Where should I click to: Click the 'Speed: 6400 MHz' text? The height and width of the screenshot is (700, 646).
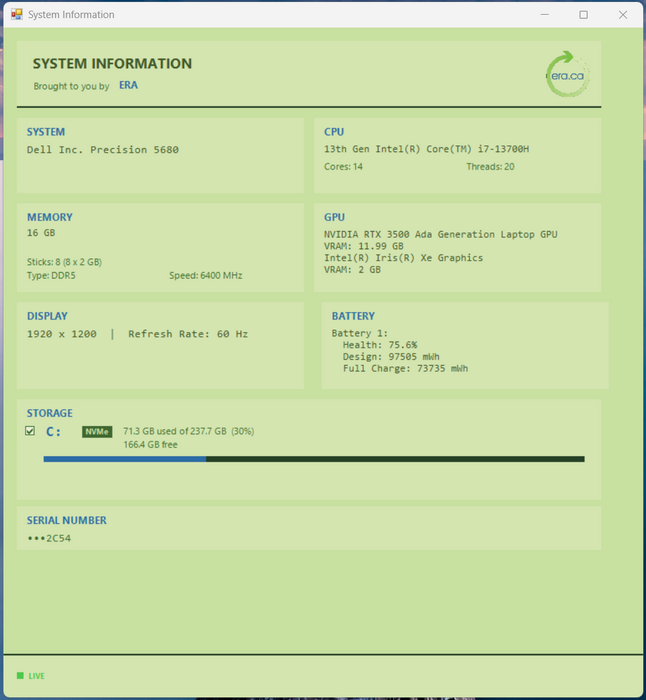[x=206, y=275]
